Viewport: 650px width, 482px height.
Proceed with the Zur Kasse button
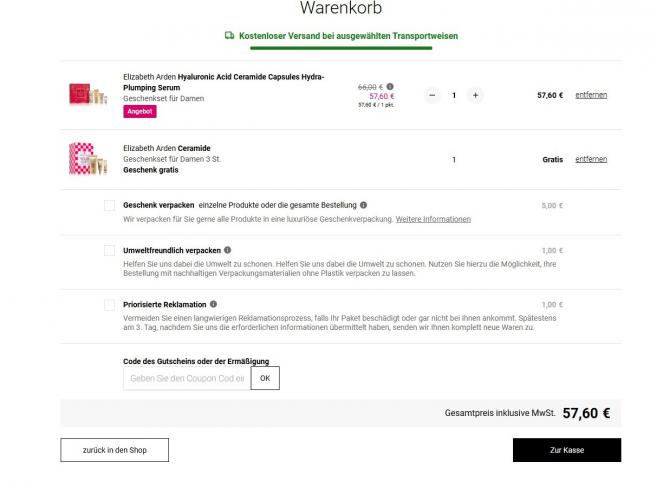point(567,450)
